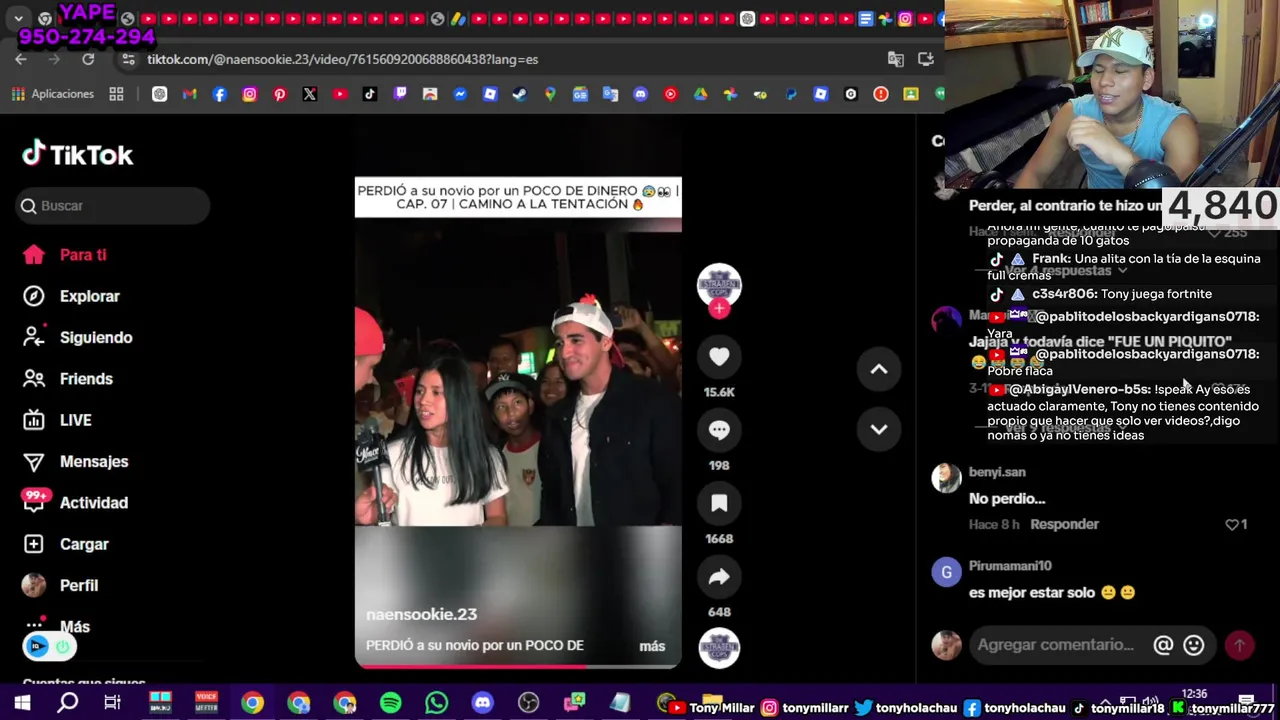Expand the Más options in sidebar

click(74, 627)
